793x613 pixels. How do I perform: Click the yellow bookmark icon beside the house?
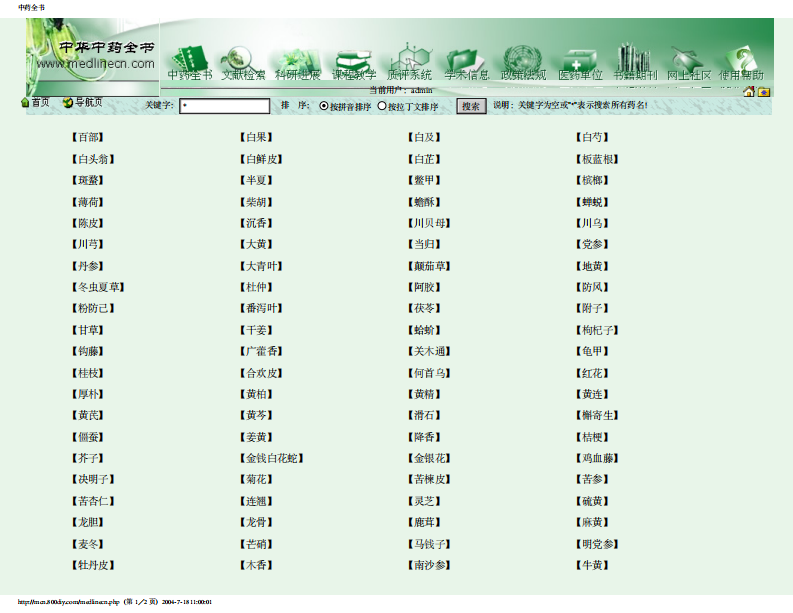pos(764,92)
